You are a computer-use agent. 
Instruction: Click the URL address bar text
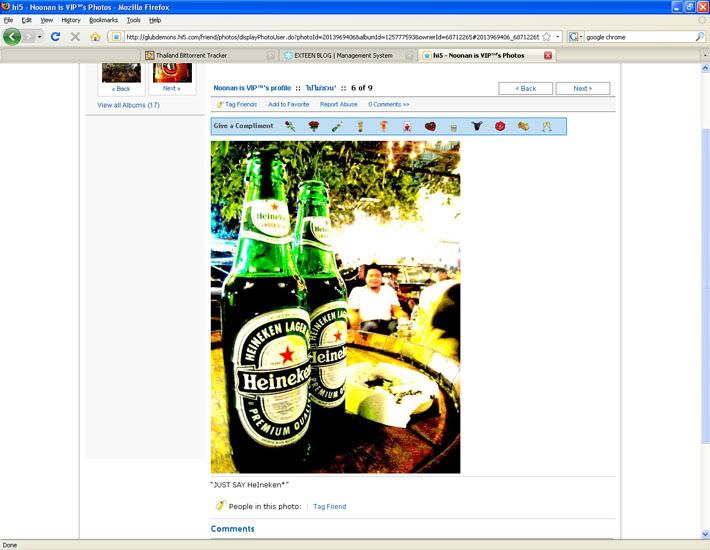click(x=332, y=37)
